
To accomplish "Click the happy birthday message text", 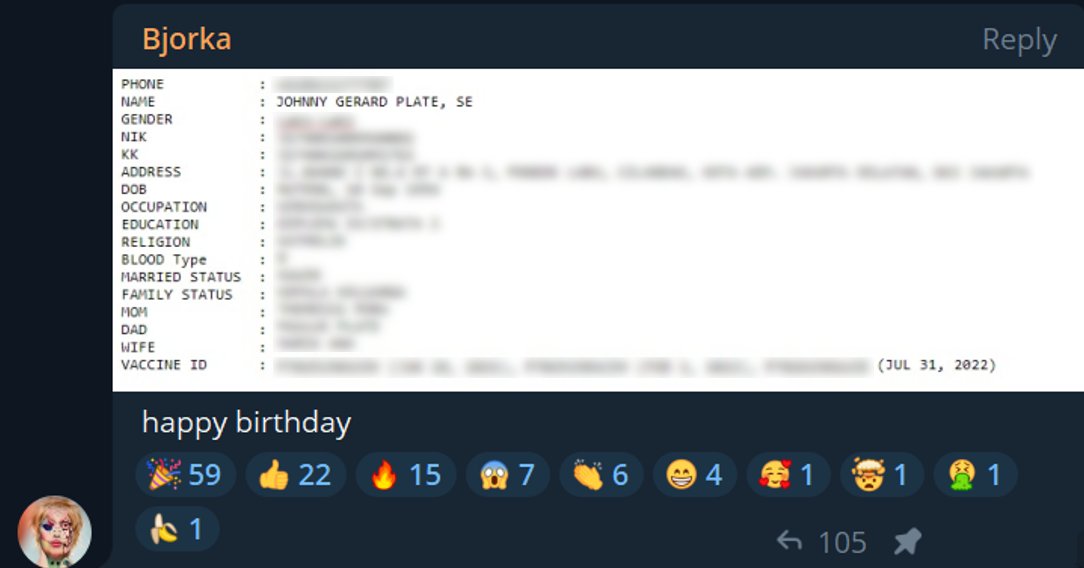I will pyautogui.click(x=246, y=422).
